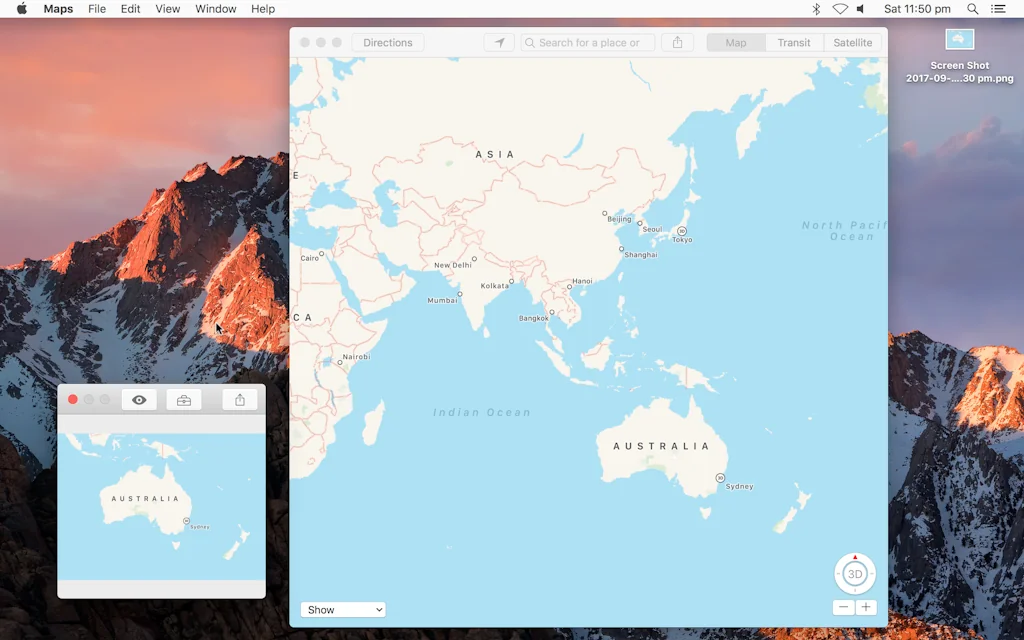This screenshot has height=640, width=1024.
Task: Click the Sydney city marker on main map
Action: click(720, 478)
